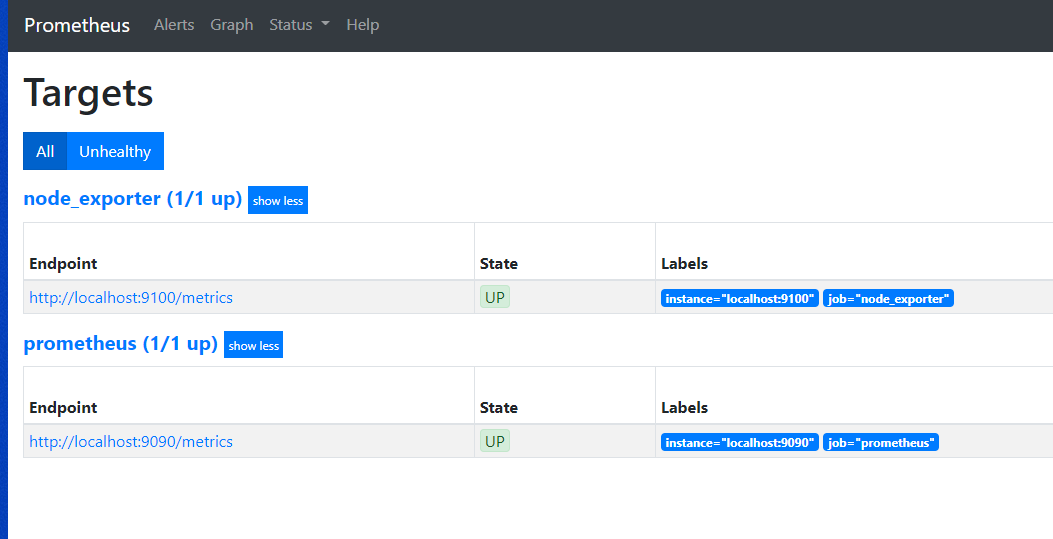
Task: Open the Prometheus home brand link
Action: pos(77,25)
